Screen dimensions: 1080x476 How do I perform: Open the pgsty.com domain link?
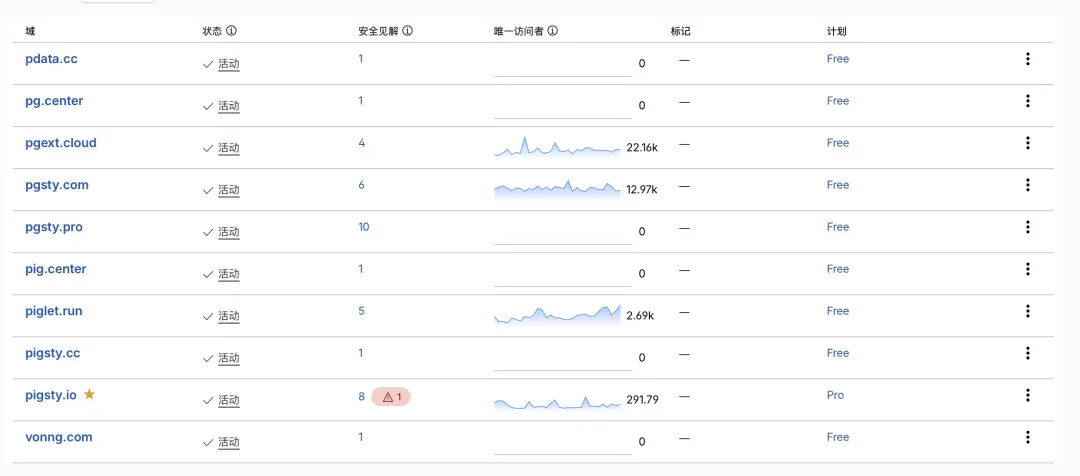[56, 185]
